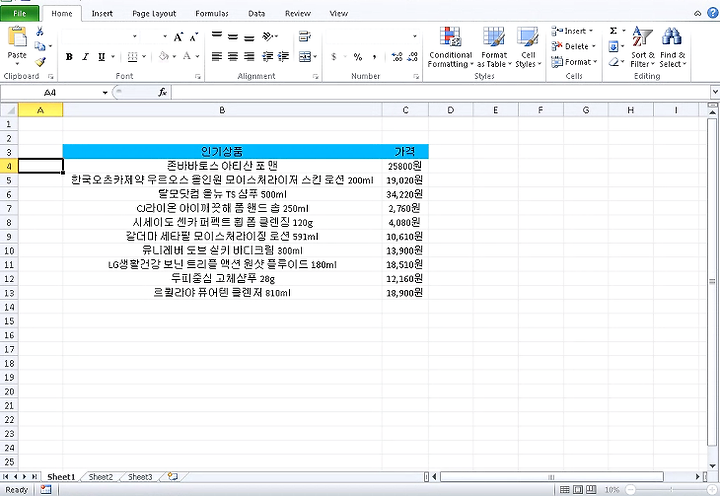Toggle Bold formatting
720x496 pixels.
[x=69, y=56]
